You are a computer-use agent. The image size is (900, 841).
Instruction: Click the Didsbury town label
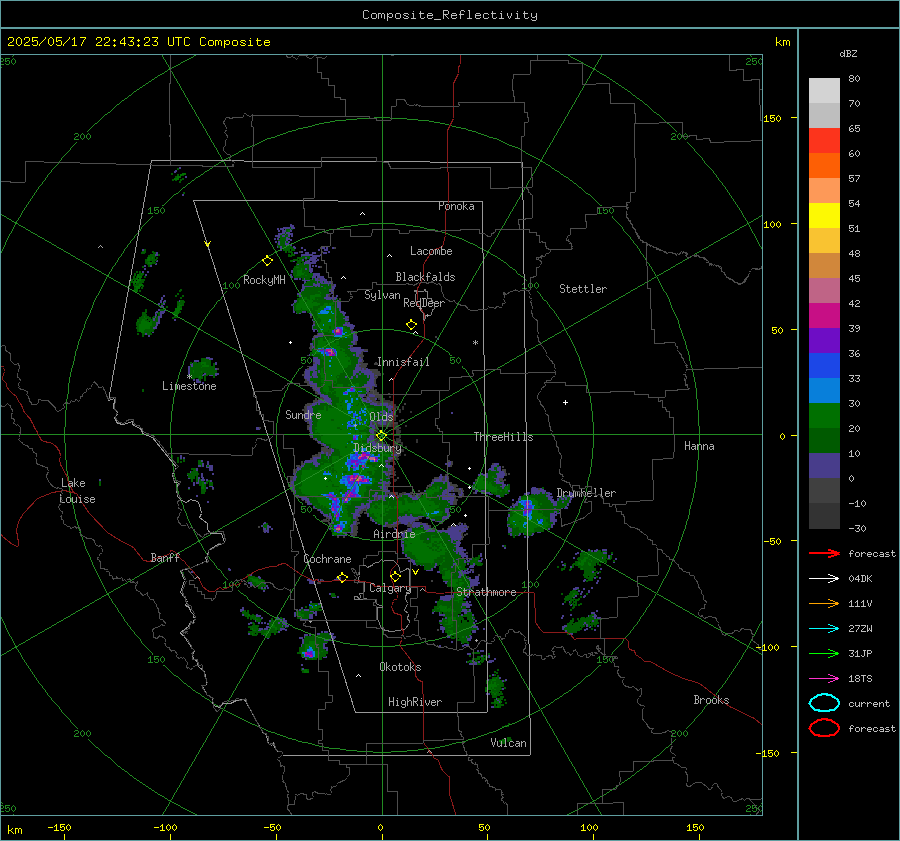[x=377, y=448]
